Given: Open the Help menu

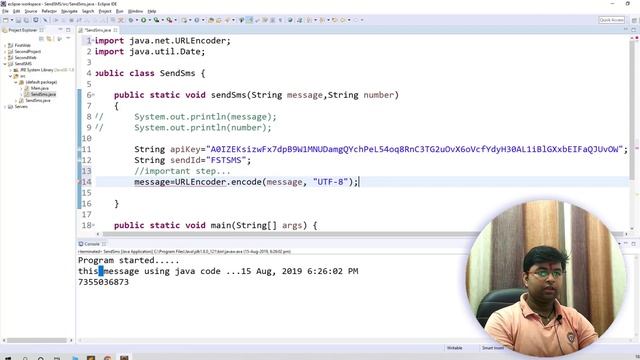Looking at the screenshot, I should point(151,11).
